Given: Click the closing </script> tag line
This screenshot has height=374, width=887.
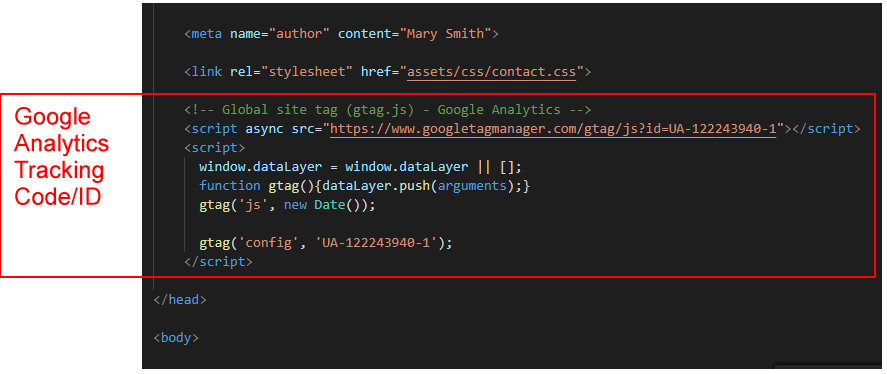Looking at the screenshot, I should [x=218, y=263].
